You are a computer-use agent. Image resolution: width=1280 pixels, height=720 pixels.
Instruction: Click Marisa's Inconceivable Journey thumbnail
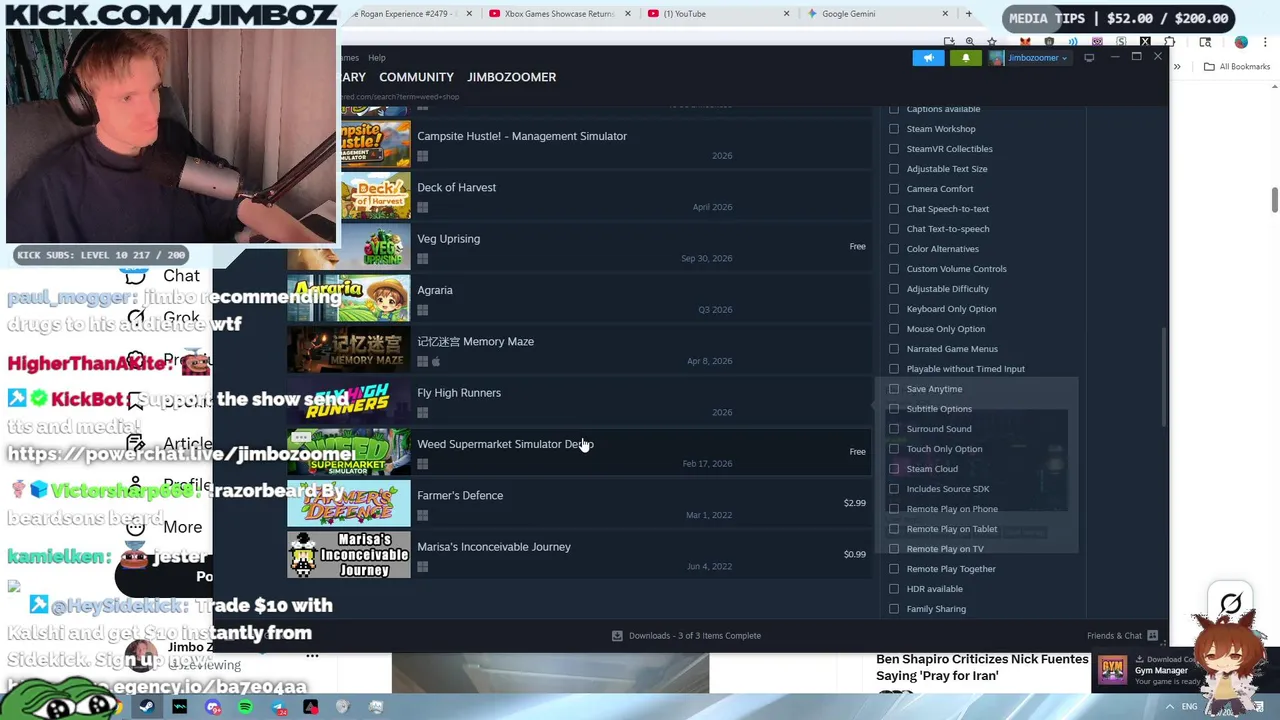[x=349, y=555]
